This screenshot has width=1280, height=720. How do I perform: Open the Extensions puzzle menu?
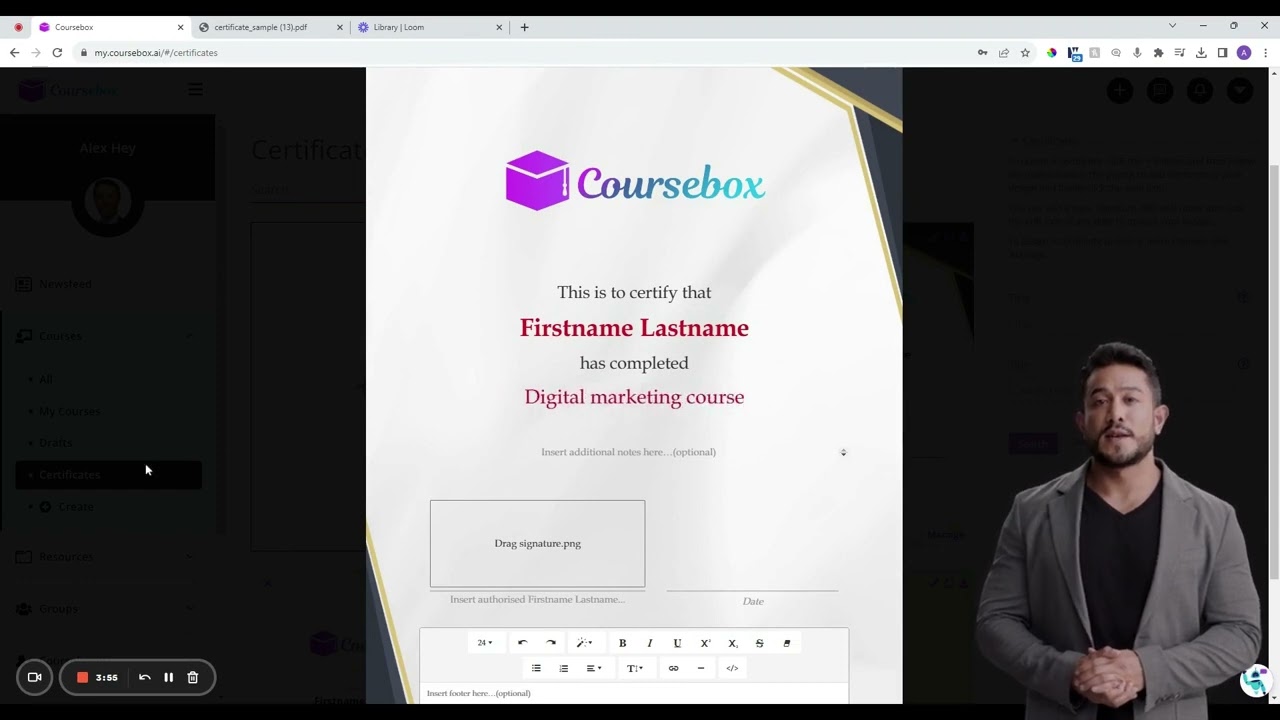click(x=1158, y=53)
